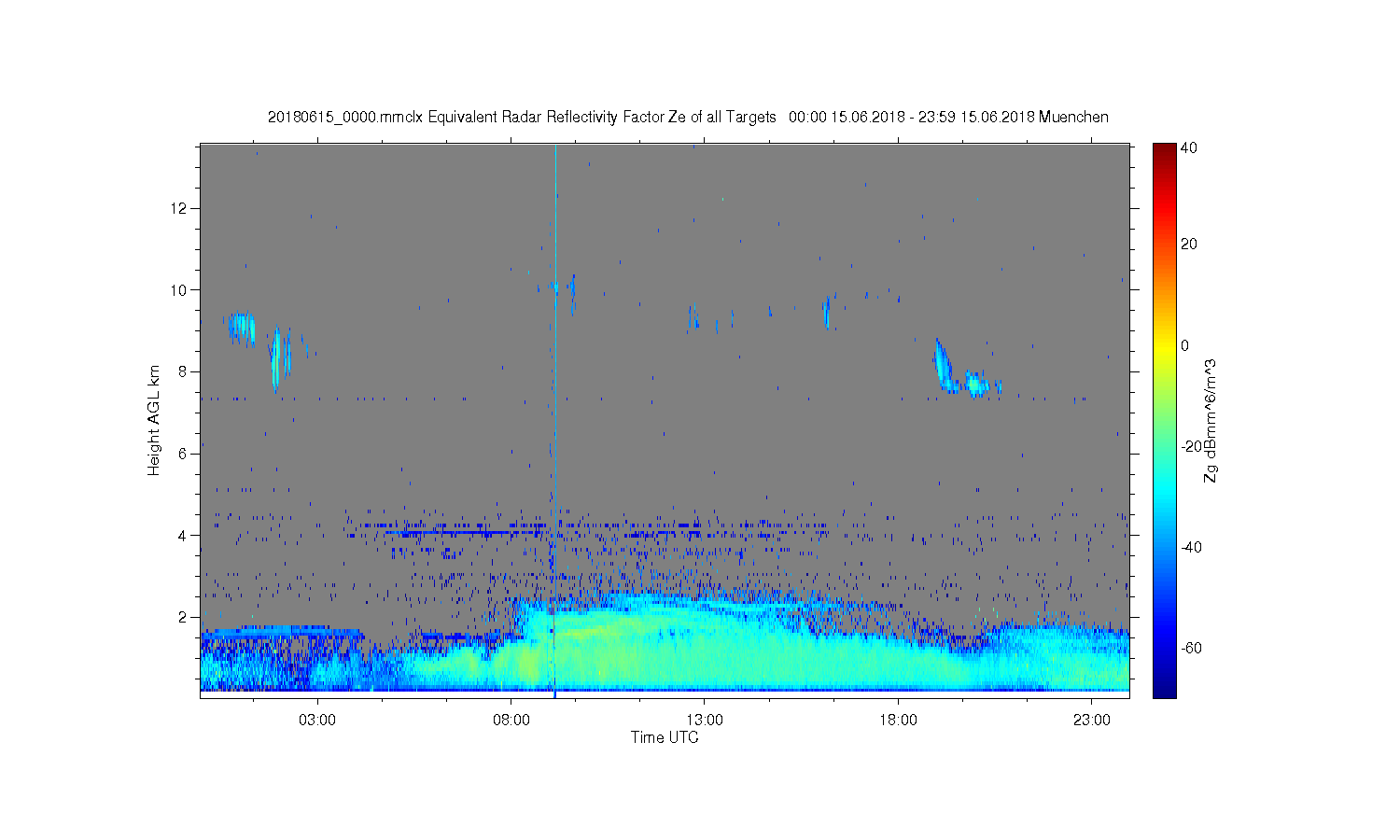Click the colorbar value label -20
Screen dimensions: 1400x840
(1192, 446)
